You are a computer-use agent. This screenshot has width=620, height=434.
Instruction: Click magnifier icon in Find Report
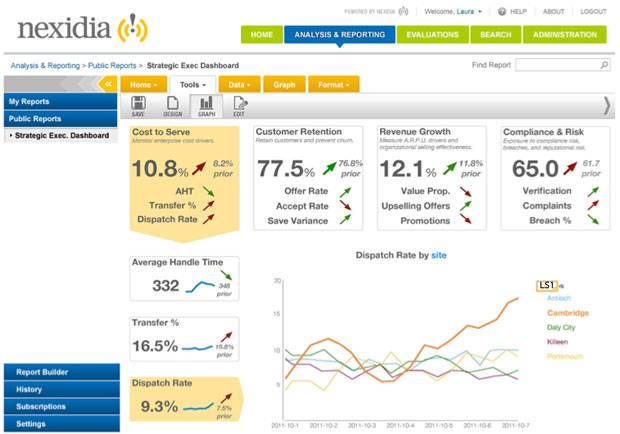point(604,65)
